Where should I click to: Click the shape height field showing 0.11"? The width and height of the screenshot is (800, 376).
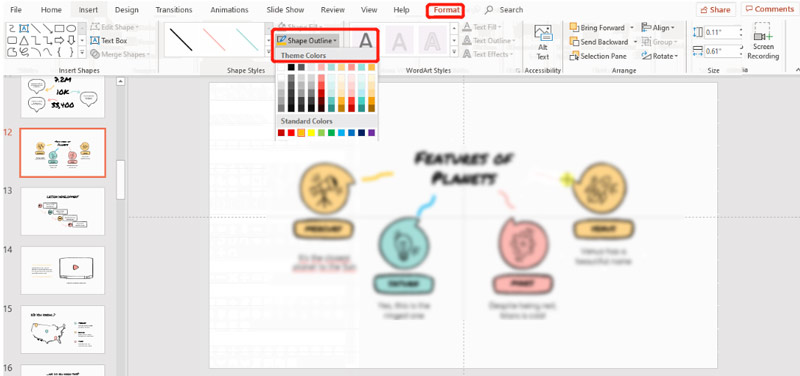[x=722, y=32]
